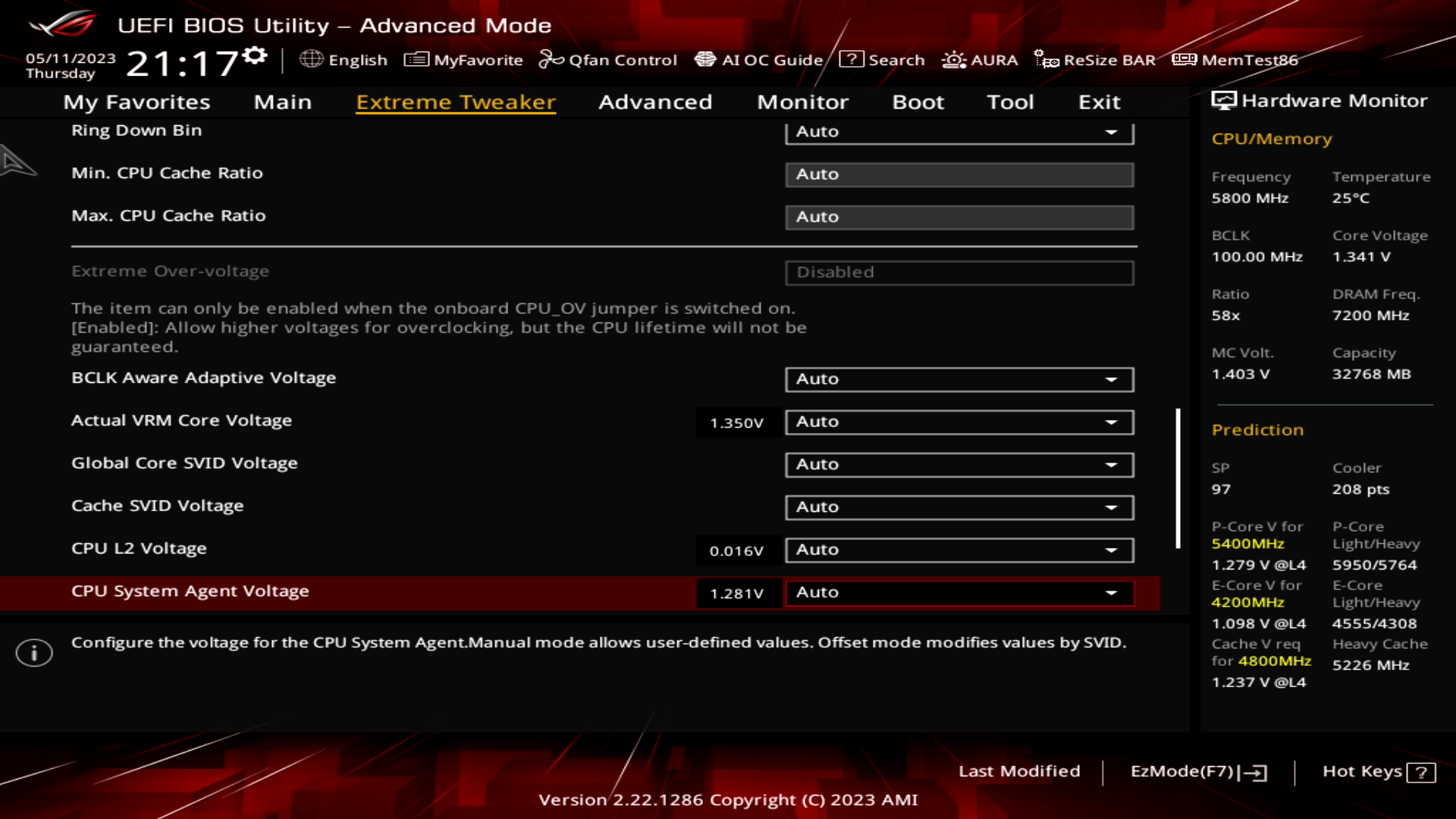
Task: Open Qfan Control fan icon
Action: click(x=551, y=59)
